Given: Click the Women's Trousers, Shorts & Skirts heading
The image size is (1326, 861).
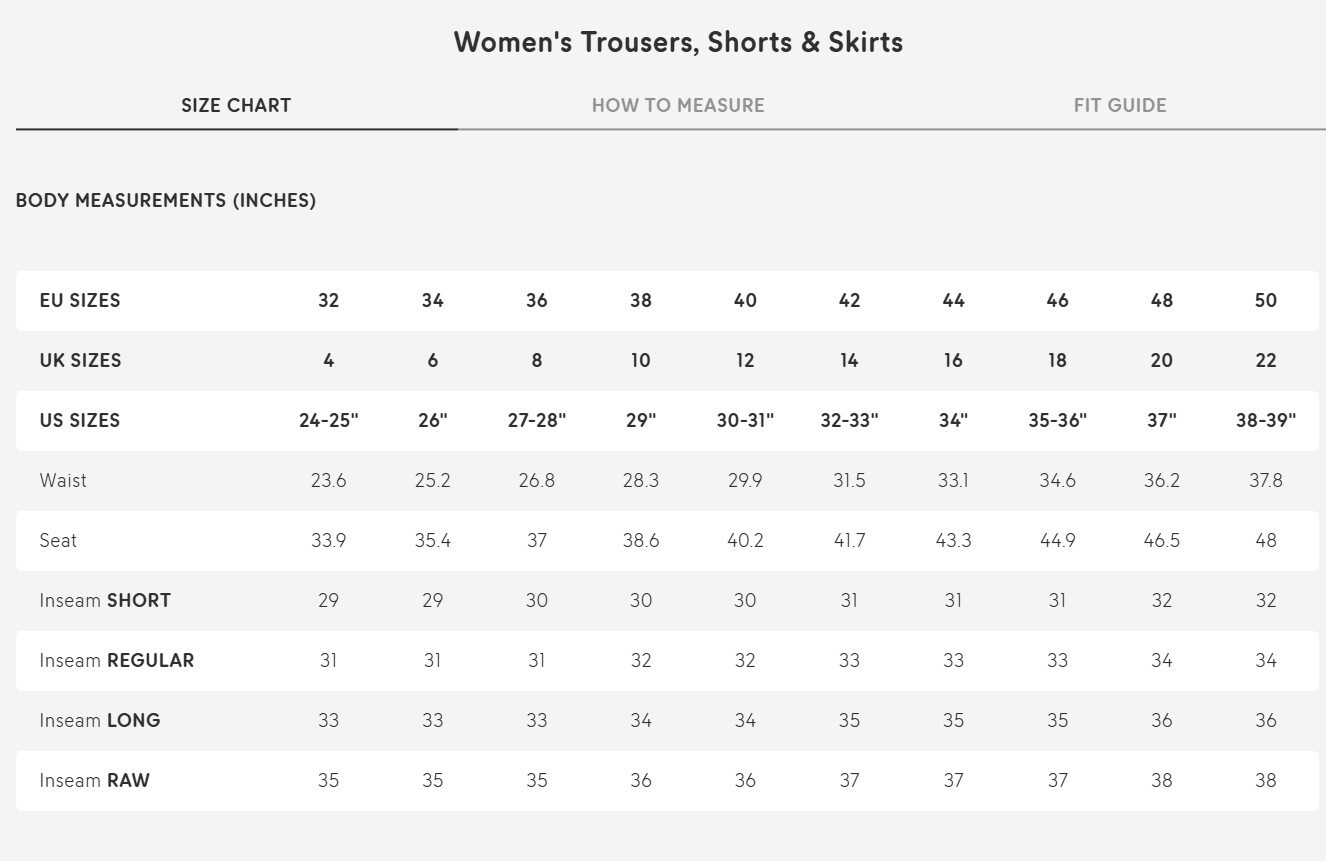Looking at the screenshot, I should (678, 42).
